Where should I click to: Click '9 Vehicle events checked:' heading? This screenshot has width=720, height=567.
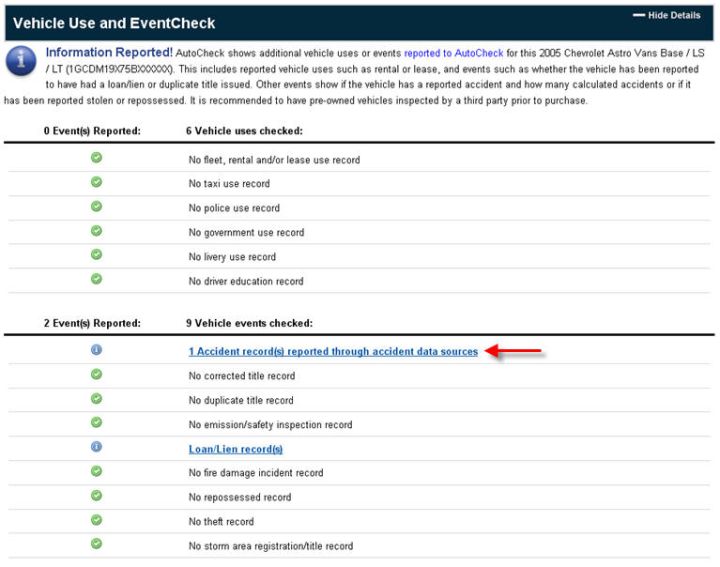coord(249,323)
